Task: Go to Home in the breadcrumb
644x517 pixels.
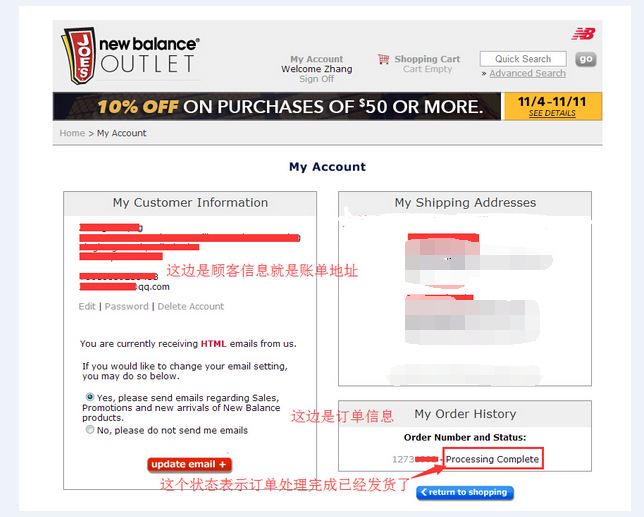Action: click(x=72, y=133)
